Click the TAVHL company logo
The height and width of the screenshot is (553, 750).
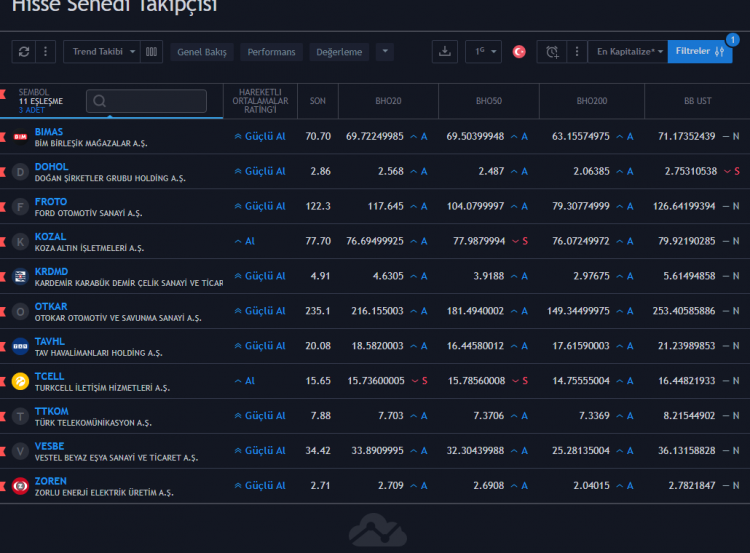[20, 346]
